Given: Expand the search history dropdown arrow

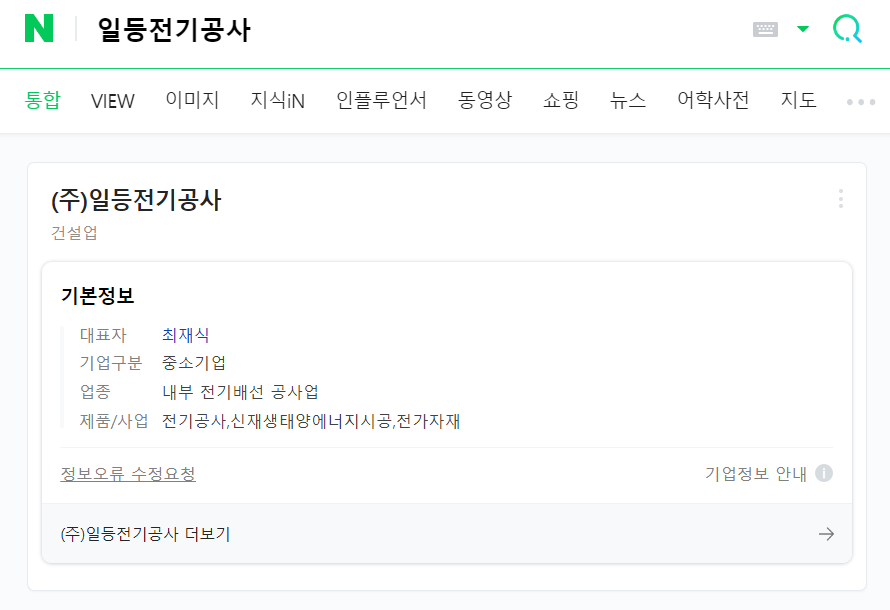Looking at the screenshot, I should 803,29.
